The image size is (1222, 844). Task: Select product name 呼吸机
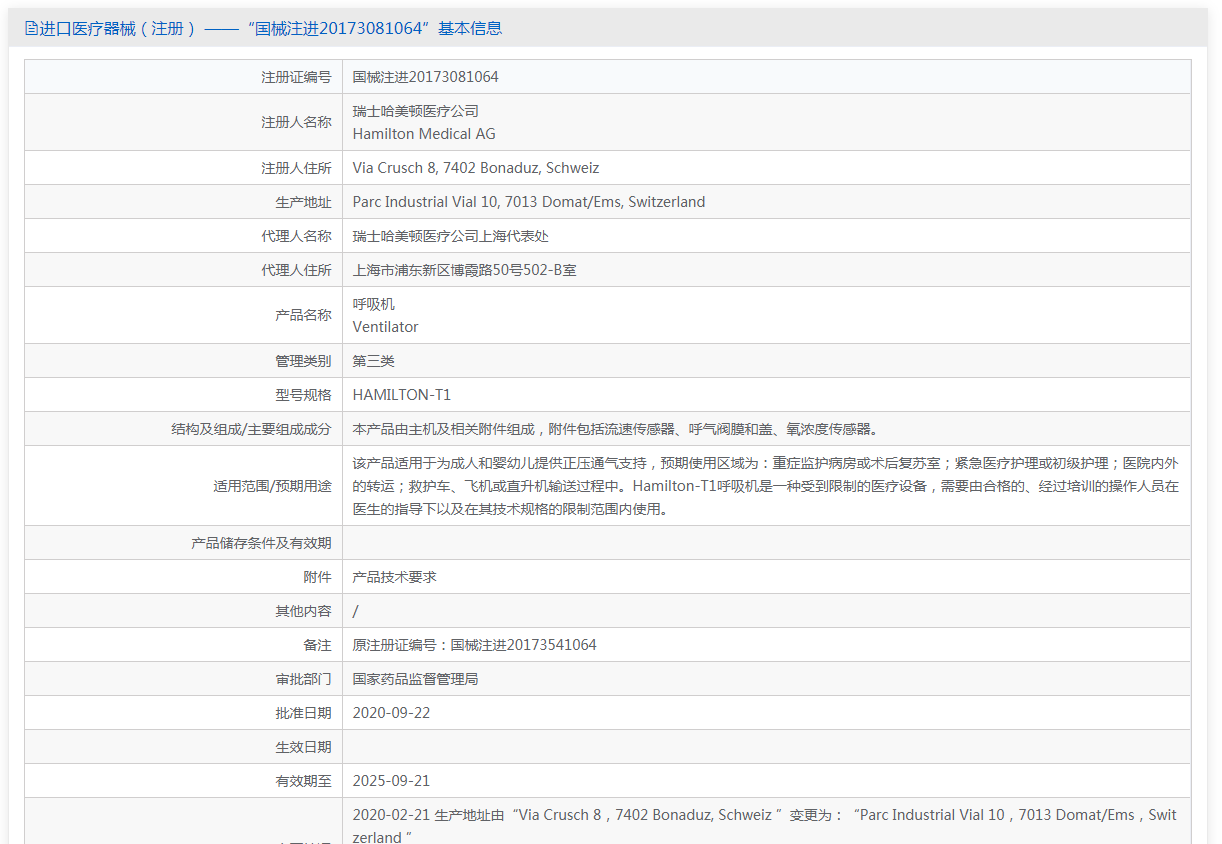[x=374, y=304]
